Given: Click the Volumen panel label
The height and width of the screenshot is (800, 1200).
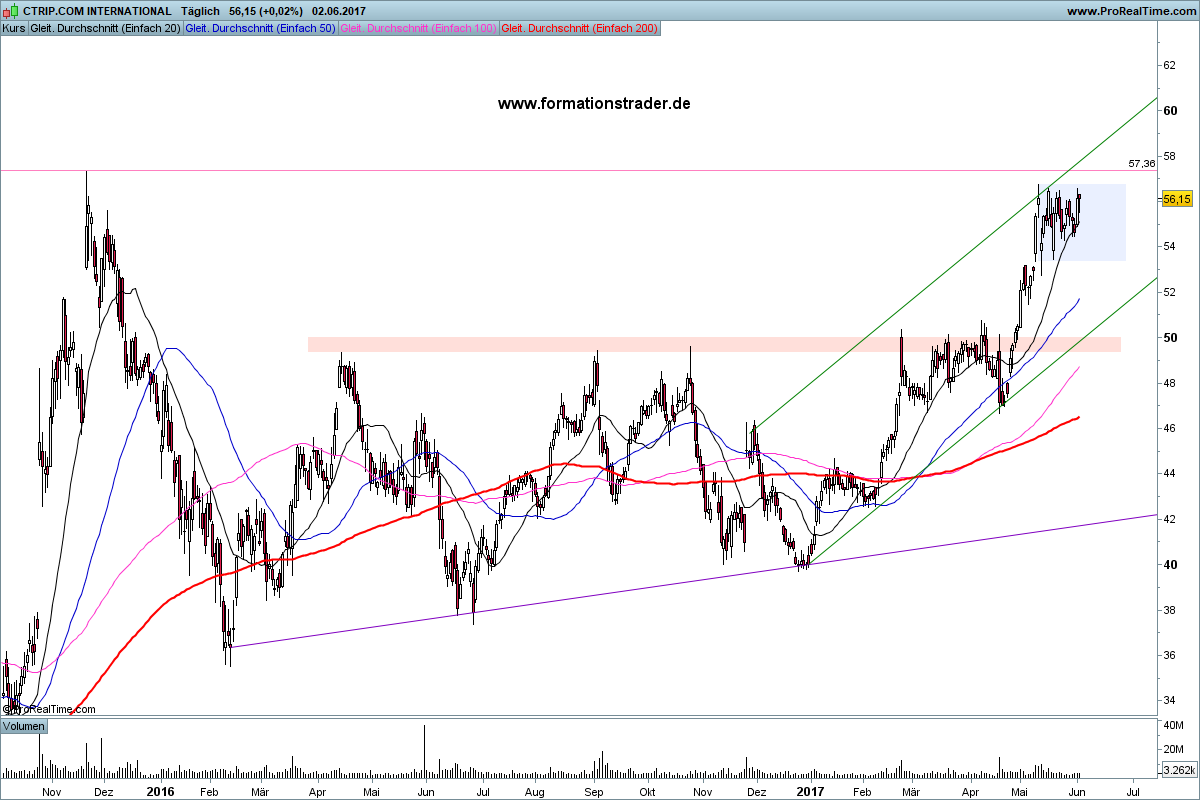Looking at the screenshot, I should [x=23, y=726].
